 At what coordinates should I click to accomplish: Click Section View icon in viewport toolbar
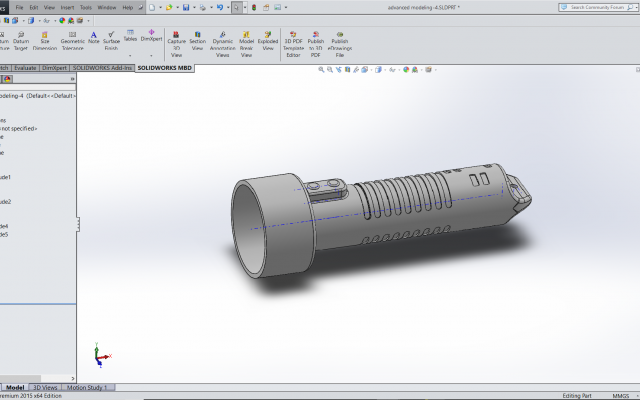pyautogui.click(x=347, y=70)
